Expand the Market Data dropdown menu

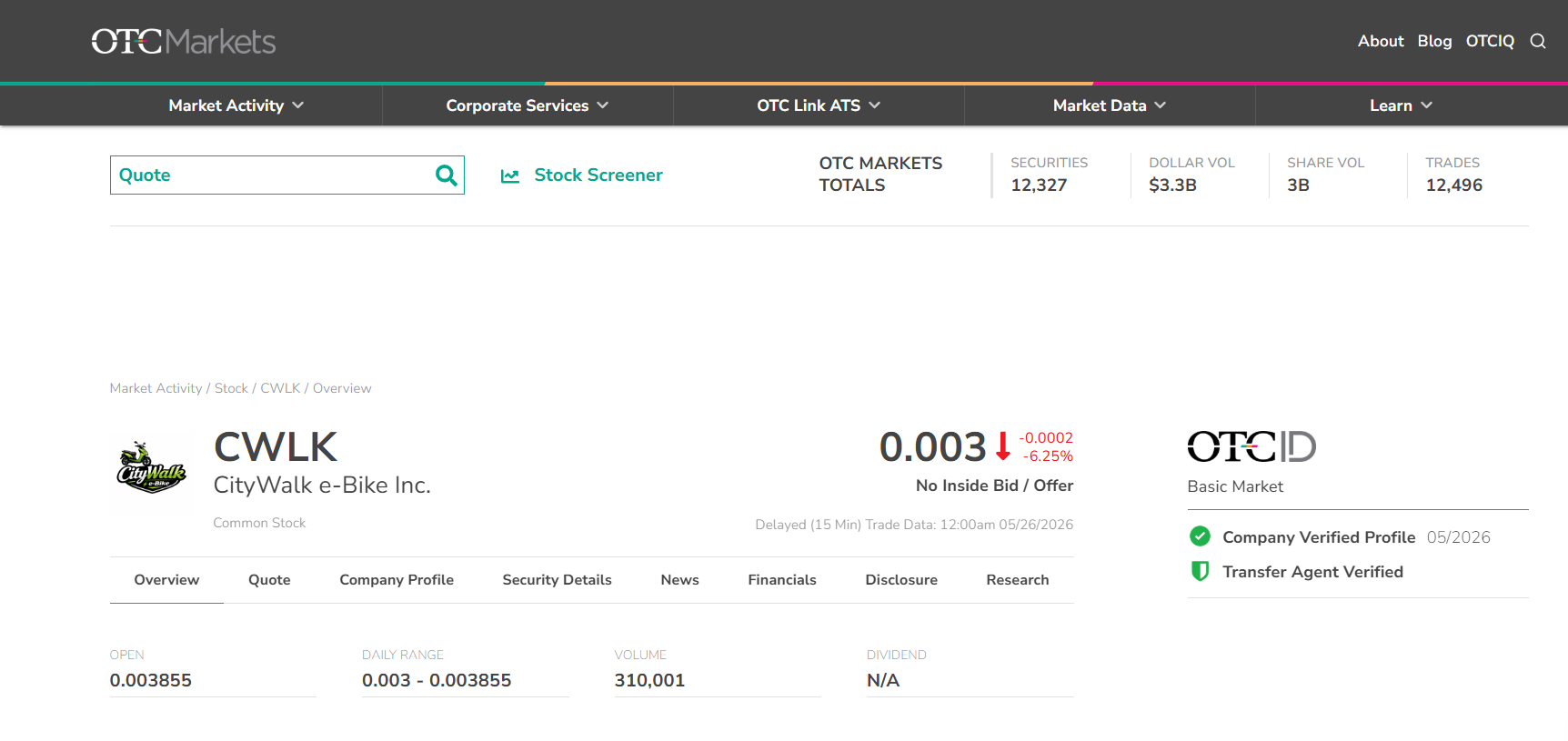[1110, 105]
